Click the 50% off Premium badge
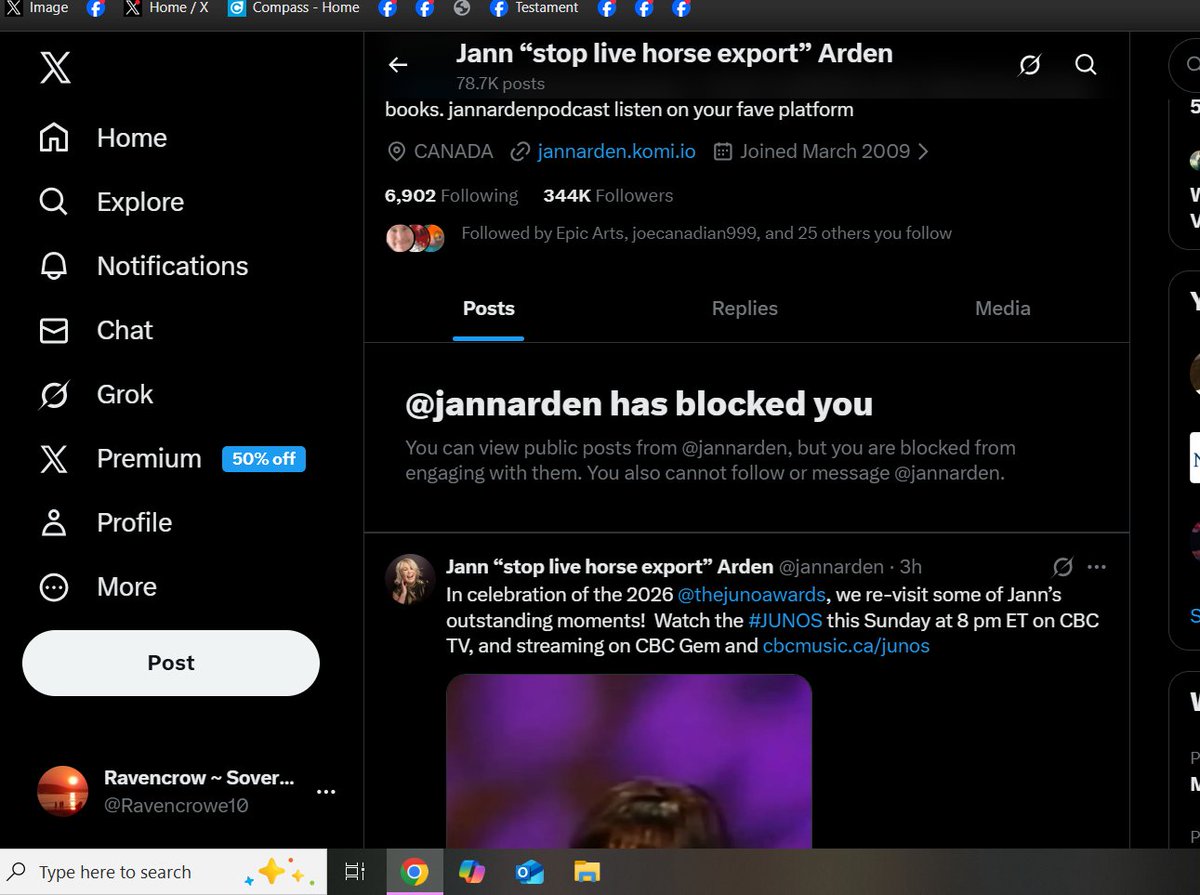 click(264, 459)
